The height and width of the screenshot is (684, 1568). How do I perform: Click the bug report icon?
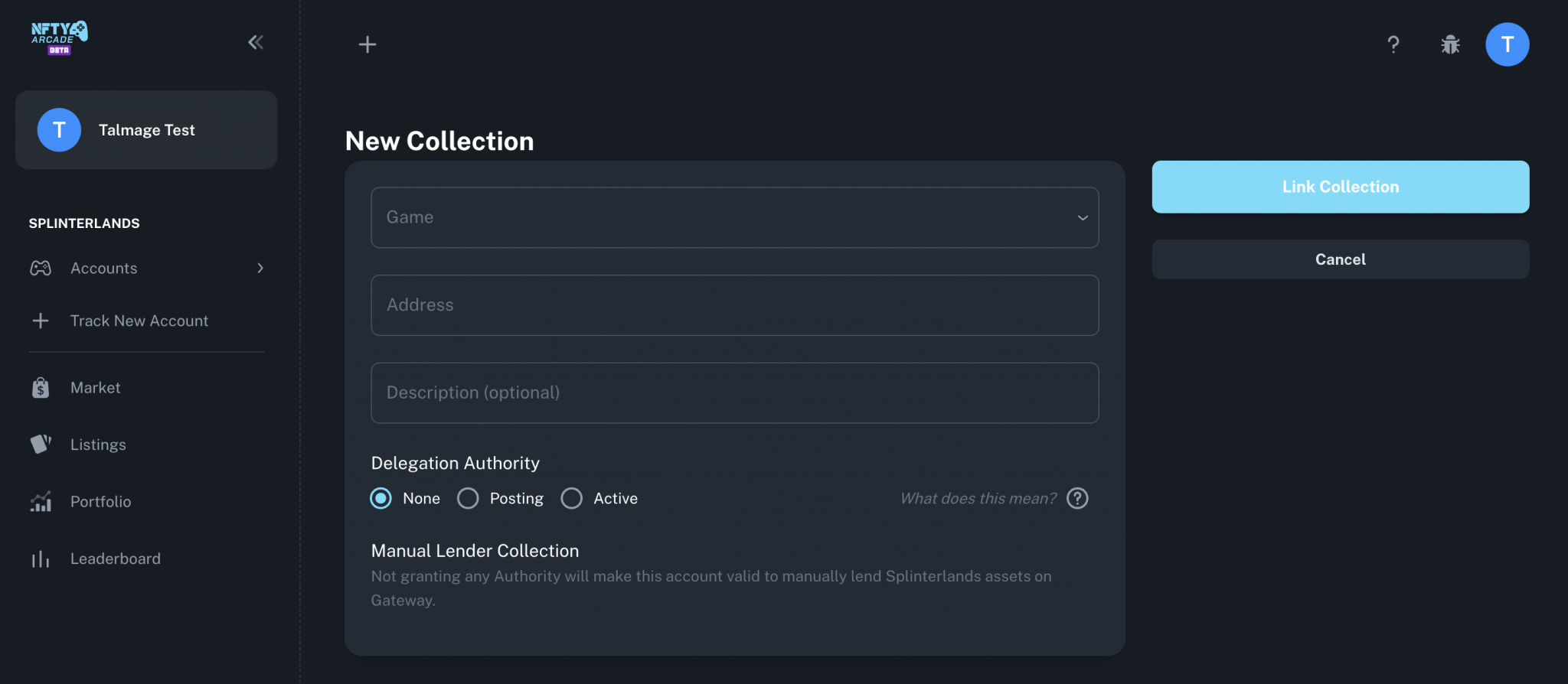[x=1450, y=44]
